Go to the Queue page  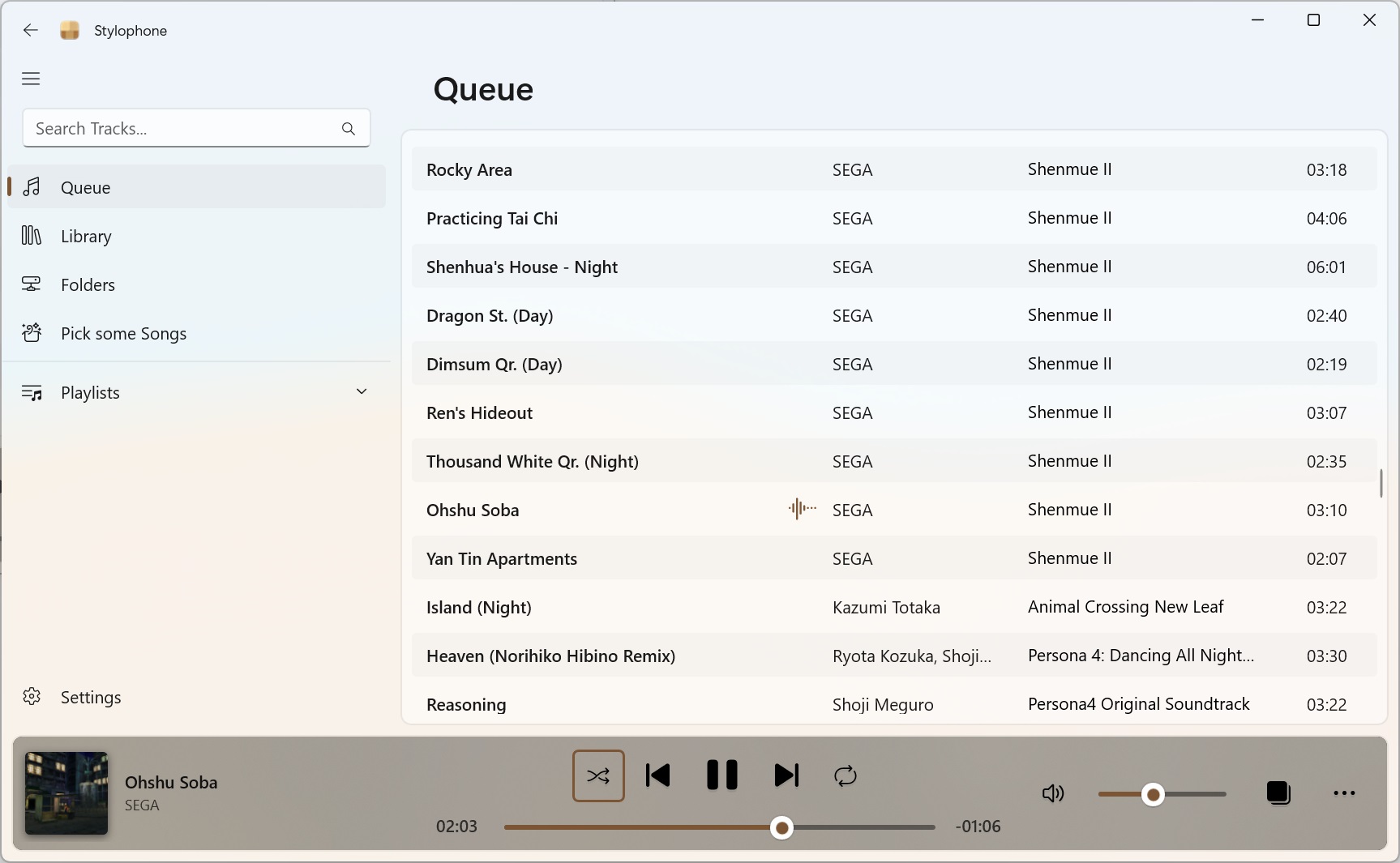tap(197, 187)
